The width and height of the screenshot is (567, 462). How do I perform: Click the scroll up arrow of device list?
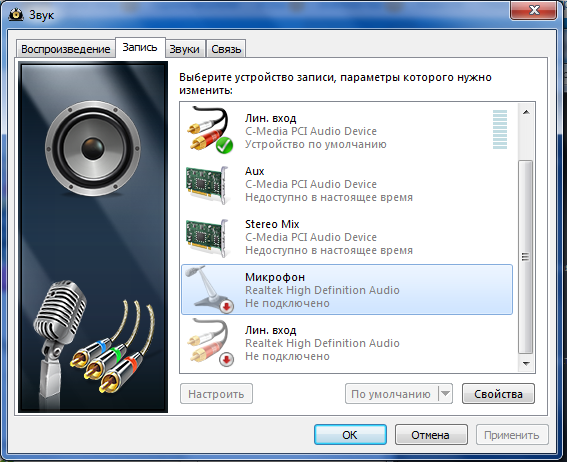526,112
